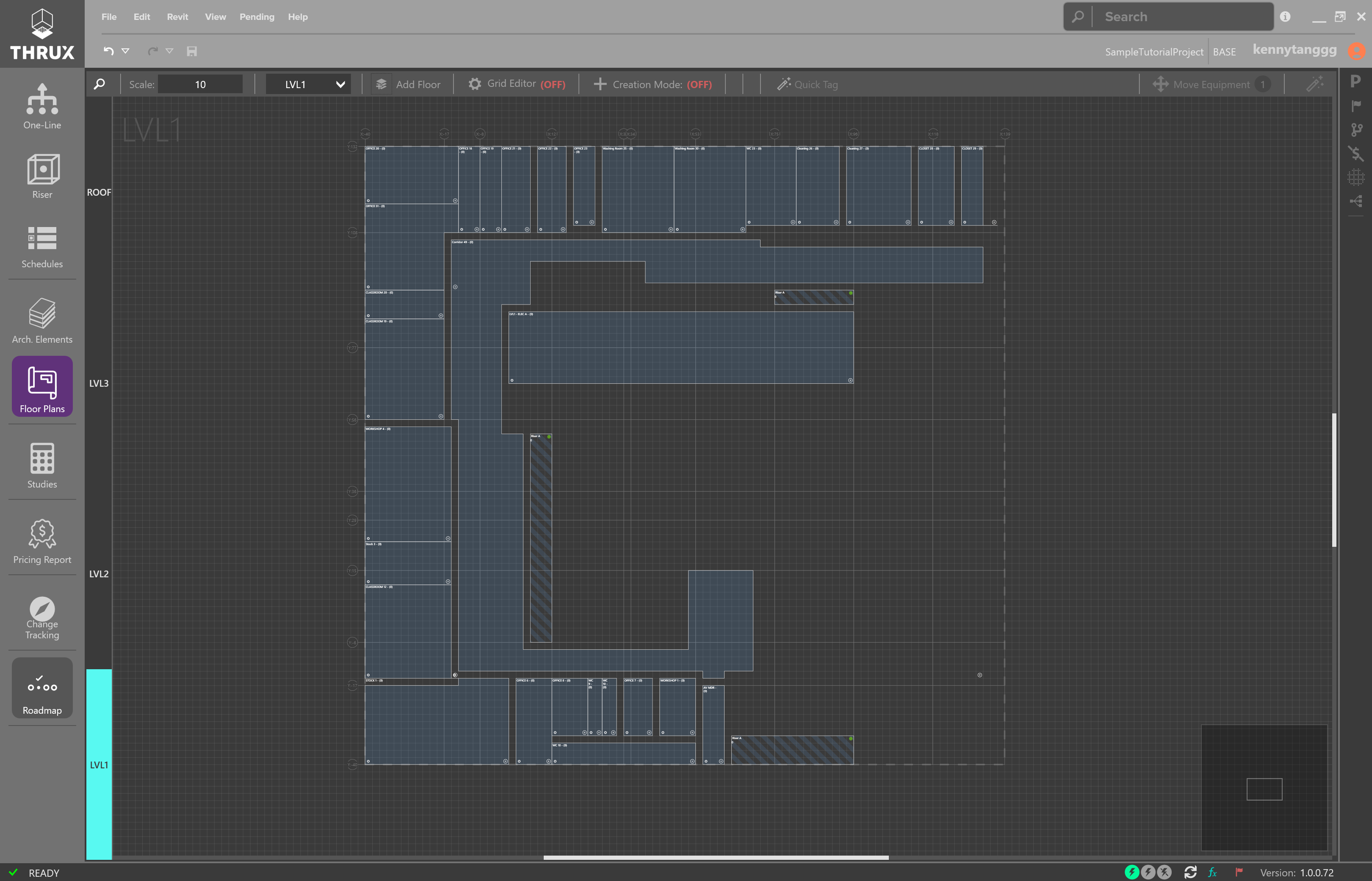Click the vertical canvas scrollbar
This screenshot has height=881, width=1372.
pos(1334,479)
